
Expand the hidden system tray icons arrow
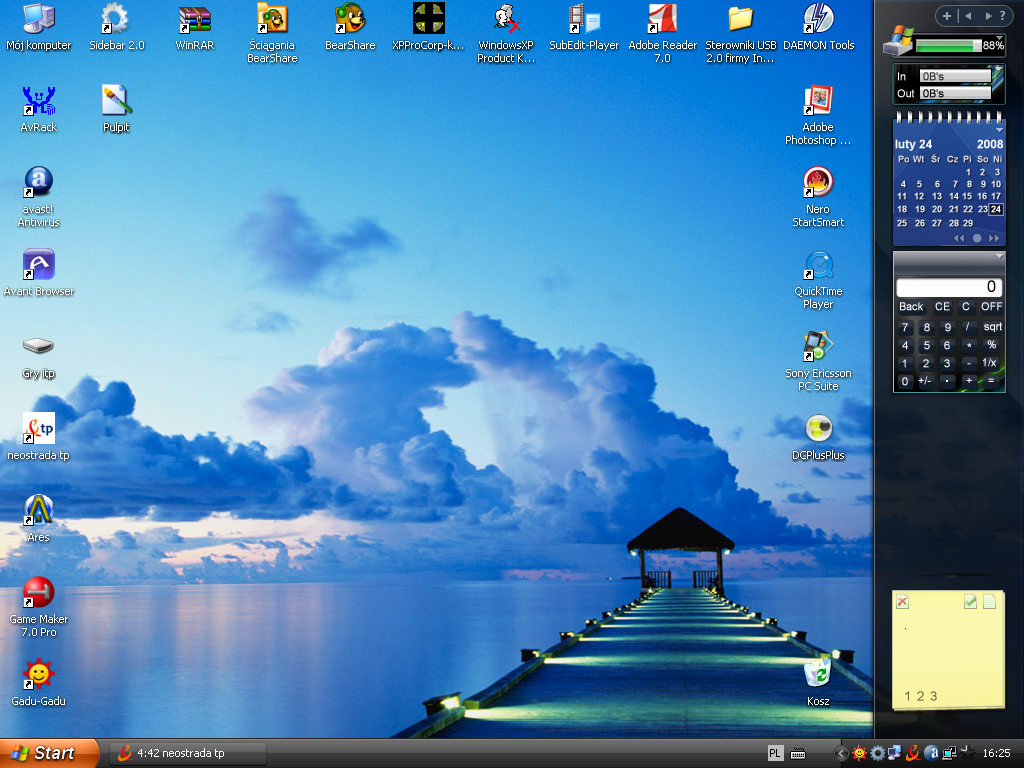pos(841,753)
